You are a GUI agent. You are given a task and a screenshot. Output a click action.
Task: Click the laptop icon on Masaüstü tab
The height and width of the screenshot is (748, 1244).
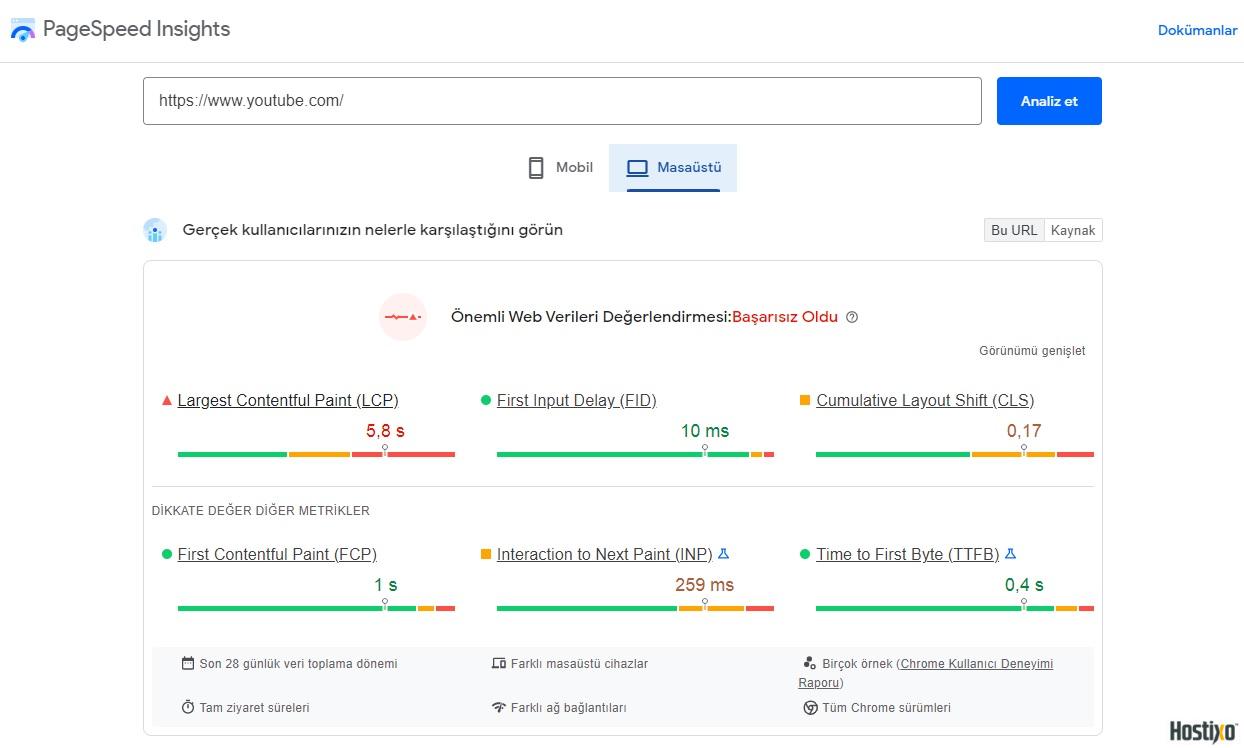point(637,168)
